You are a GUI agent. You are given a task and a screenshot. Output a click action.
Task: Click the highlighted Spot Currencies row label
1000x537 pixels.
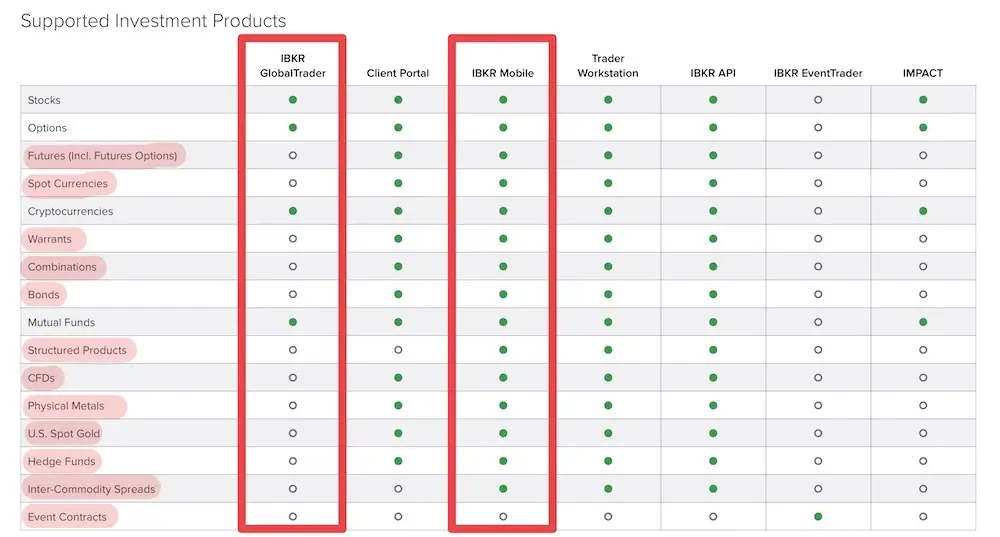pyautogui.click(x=68, y=184)
